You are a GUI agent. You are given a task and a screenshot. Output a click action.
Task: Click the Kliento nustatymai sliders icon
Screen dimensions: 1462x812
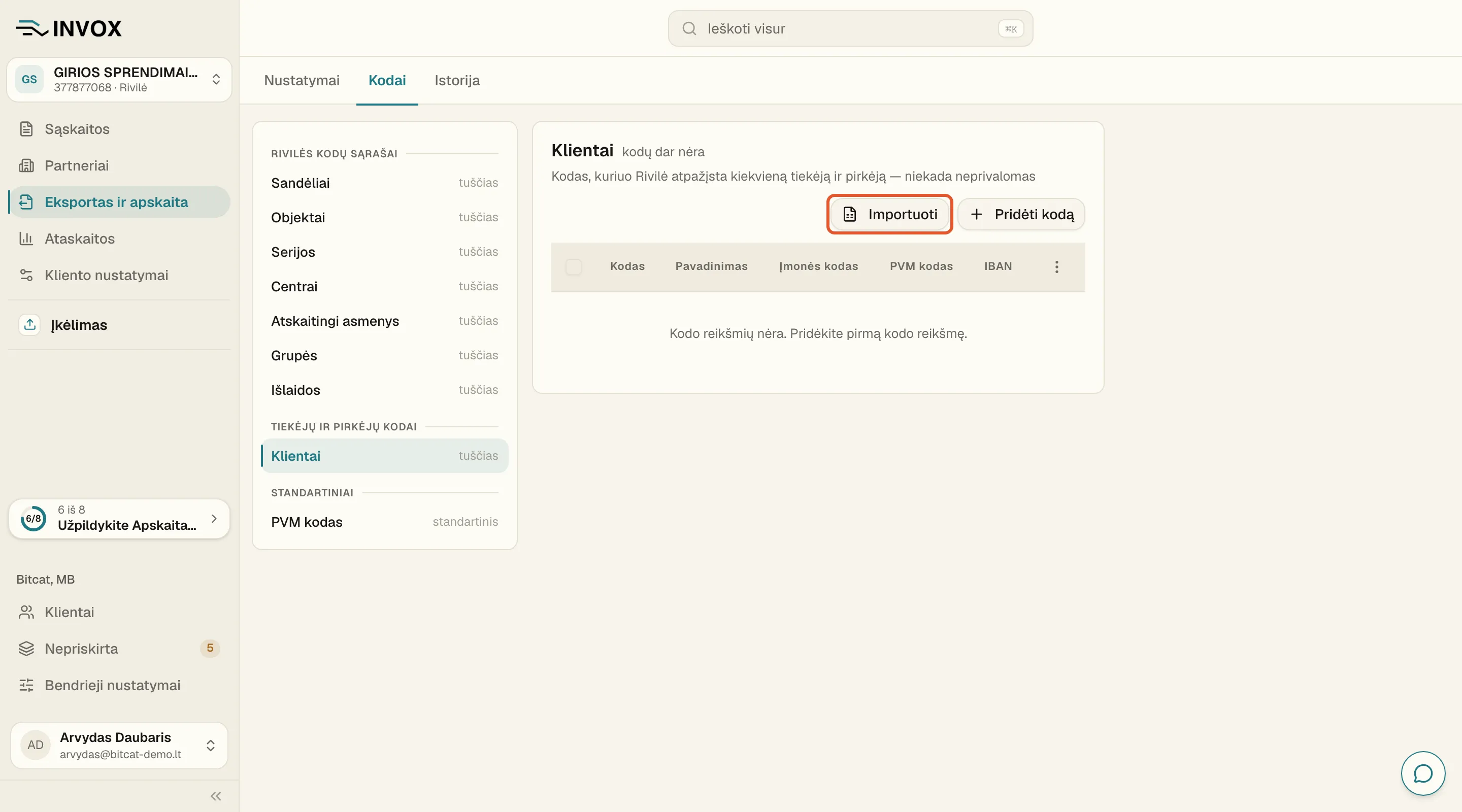click(x=26, y=275)
